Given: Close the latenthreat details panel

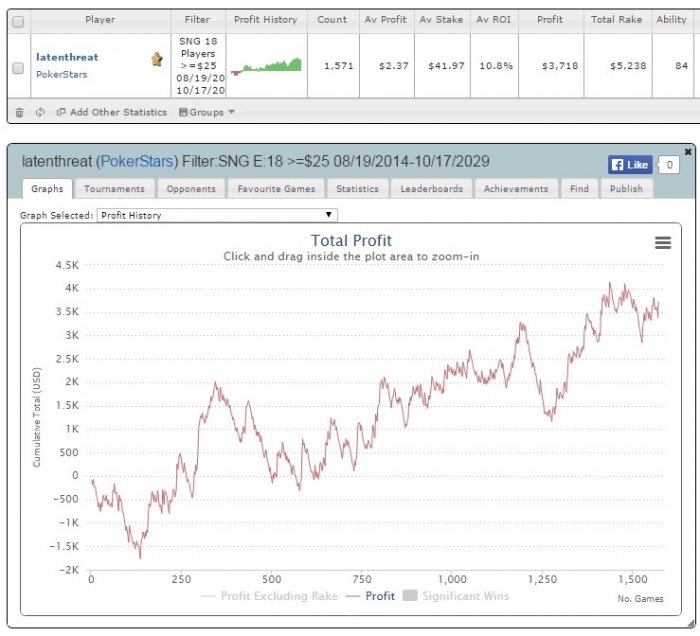Looking at the screenshot, I should coord(688,152).
